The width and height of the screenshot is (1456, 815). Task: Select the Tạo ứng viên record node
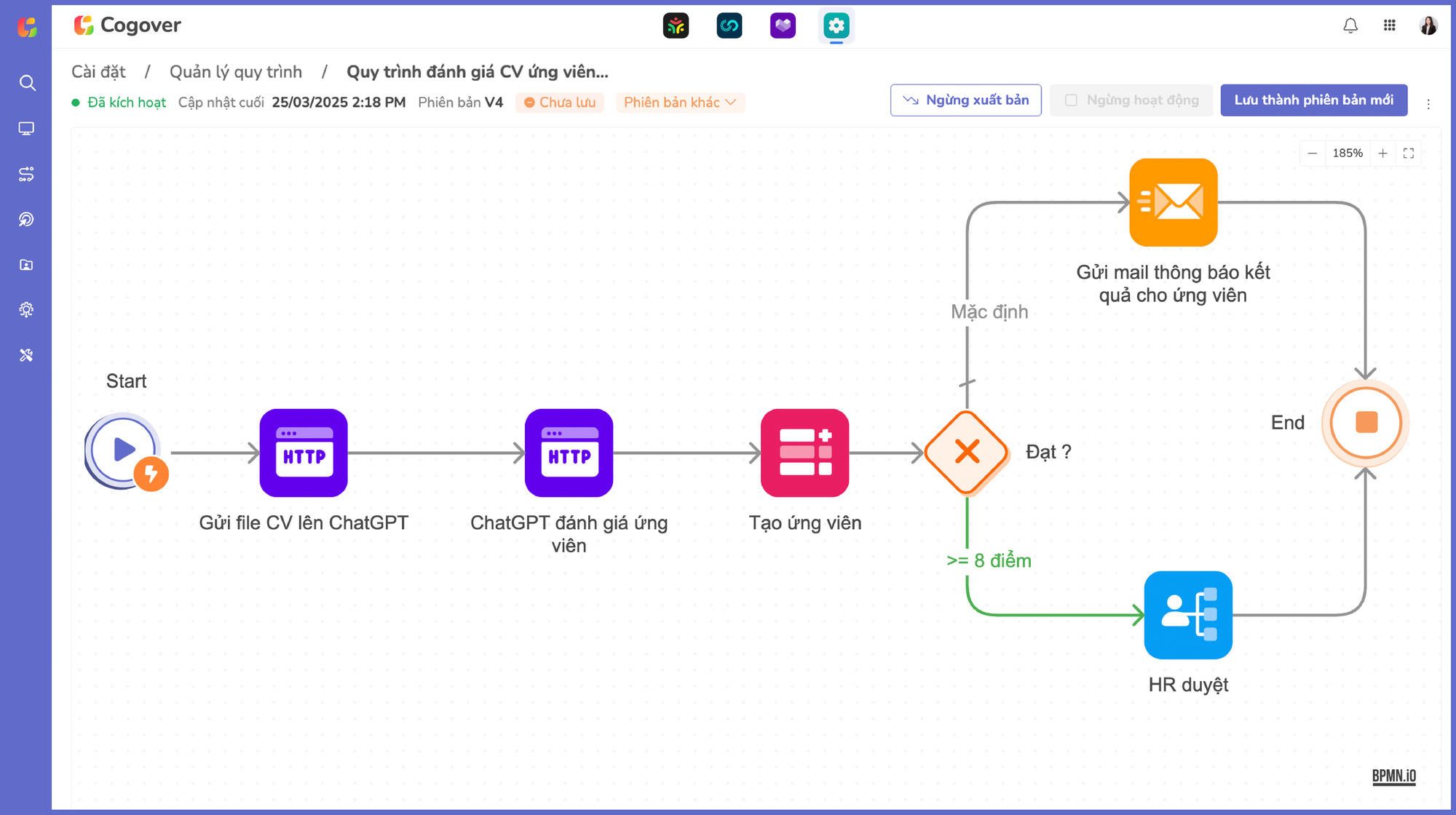click(804, 453)
